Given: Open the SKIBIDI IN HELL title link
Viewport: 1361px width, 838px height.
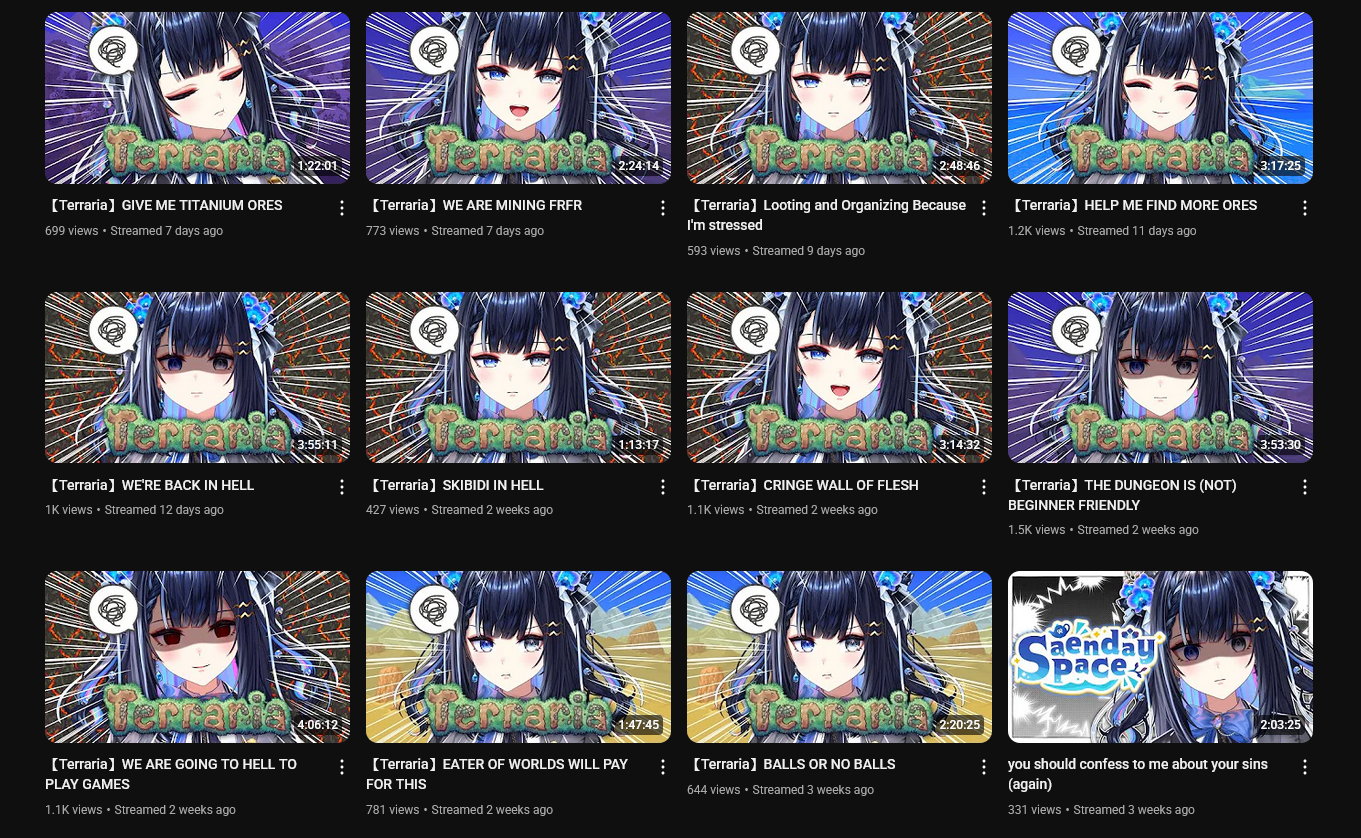Looking at the screenshot, I should (x=455, y=485).
